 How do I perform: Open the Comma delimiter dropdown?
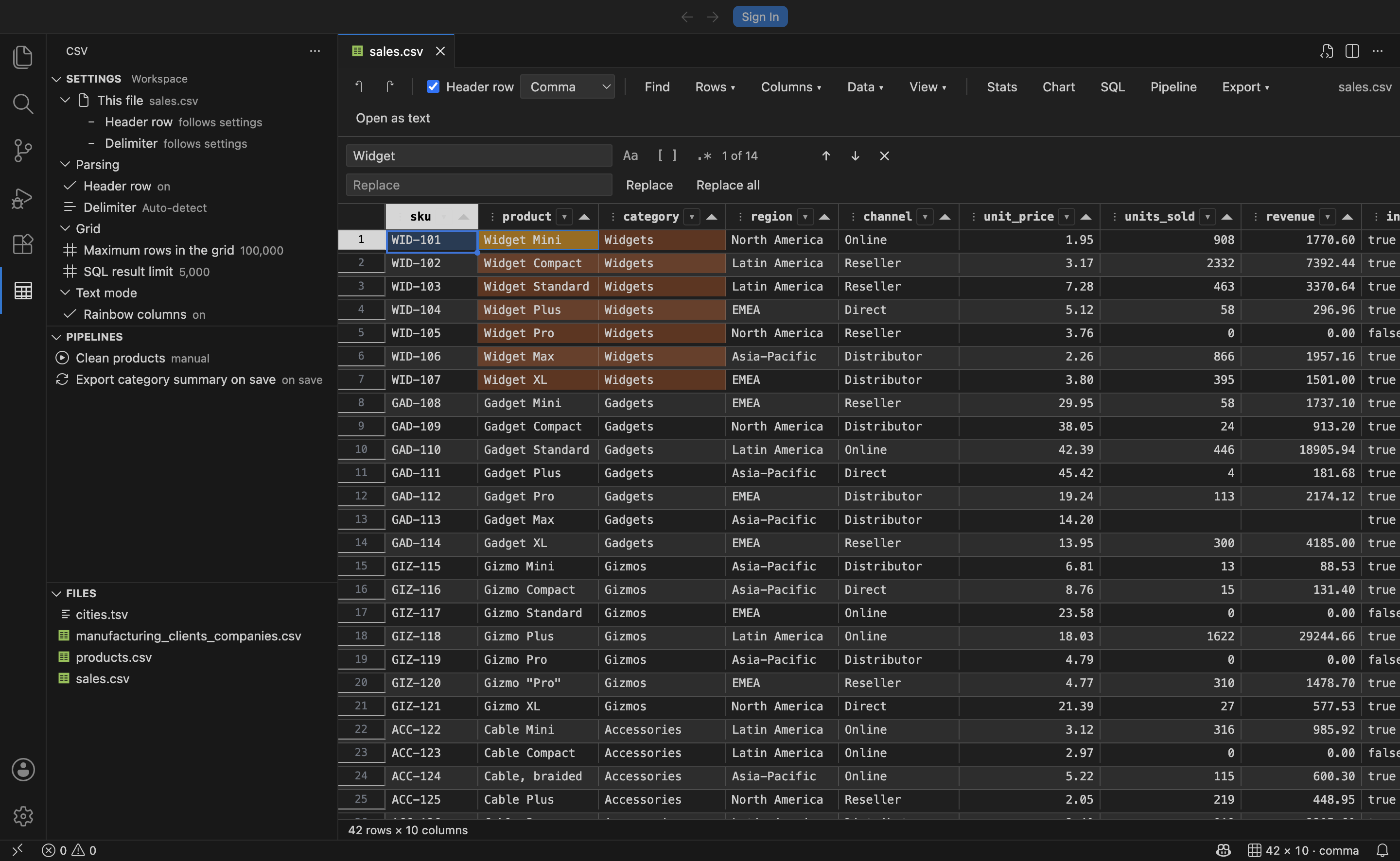pos(567,86)
